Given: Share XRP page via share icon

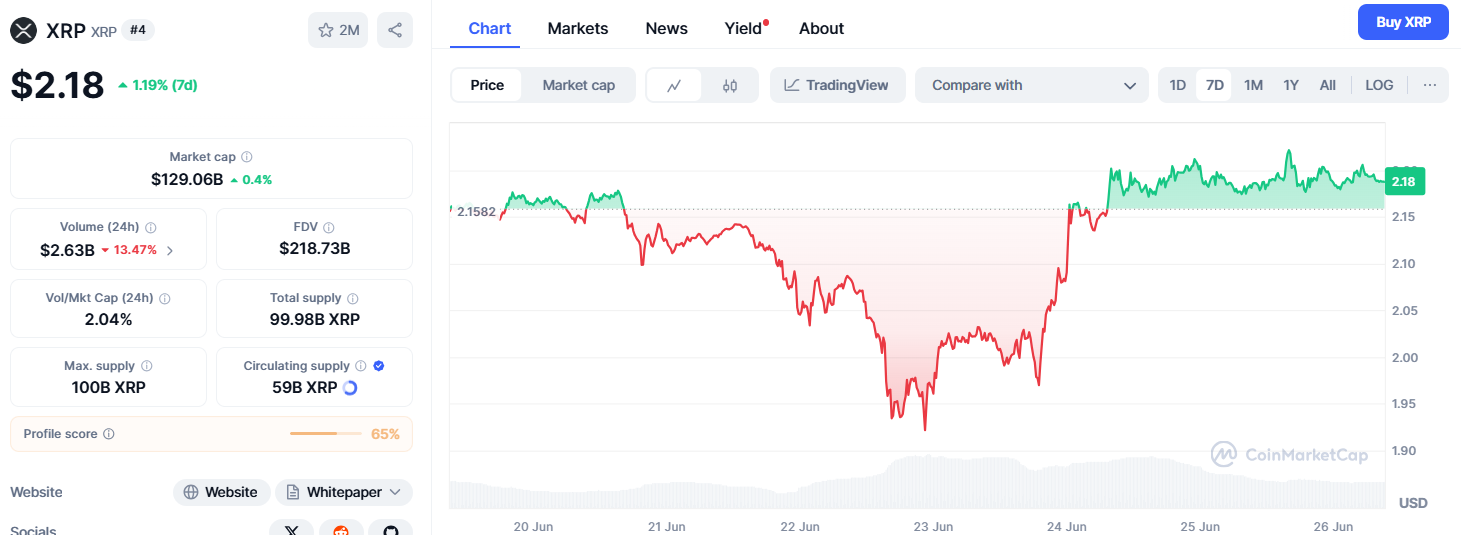Looking at the screenshot, I should click(395, 30).
